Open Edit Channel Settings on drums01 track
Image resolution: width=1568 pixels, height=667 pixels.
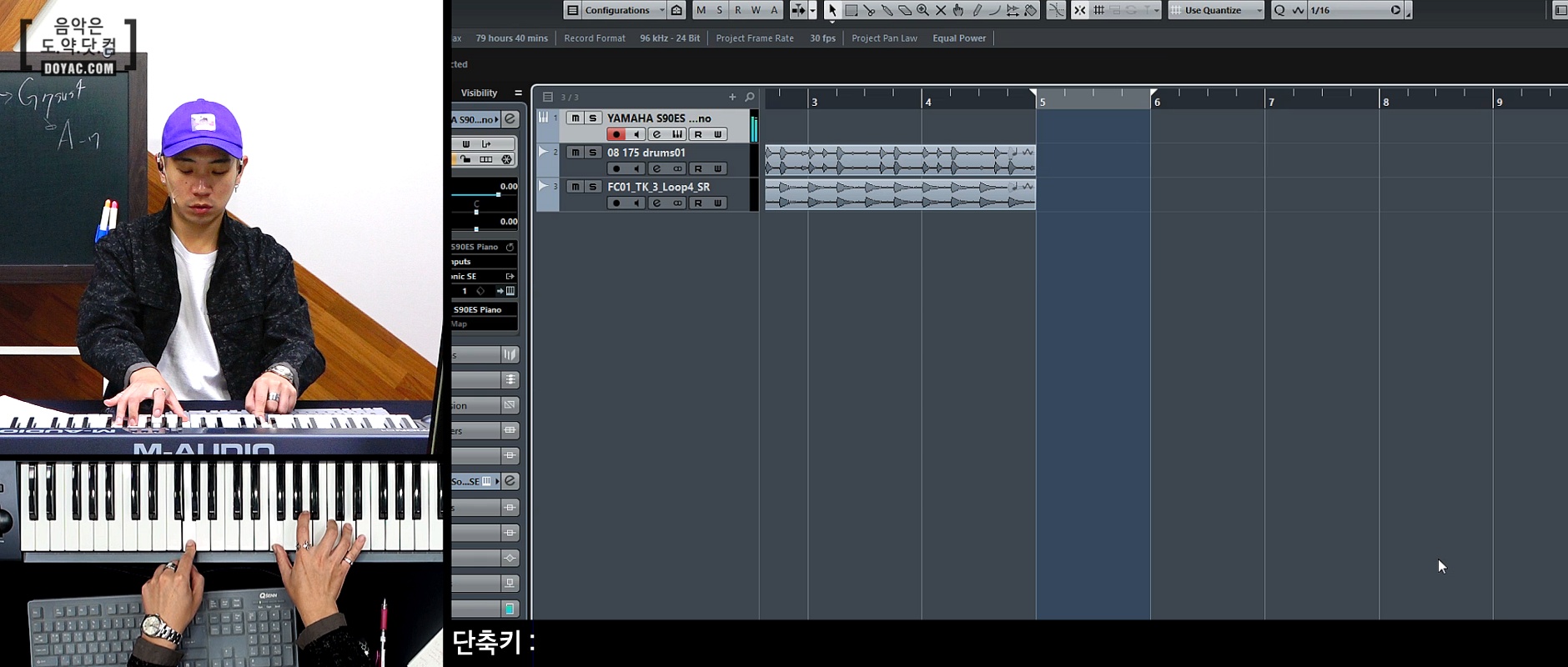click(x=656, y=168)
